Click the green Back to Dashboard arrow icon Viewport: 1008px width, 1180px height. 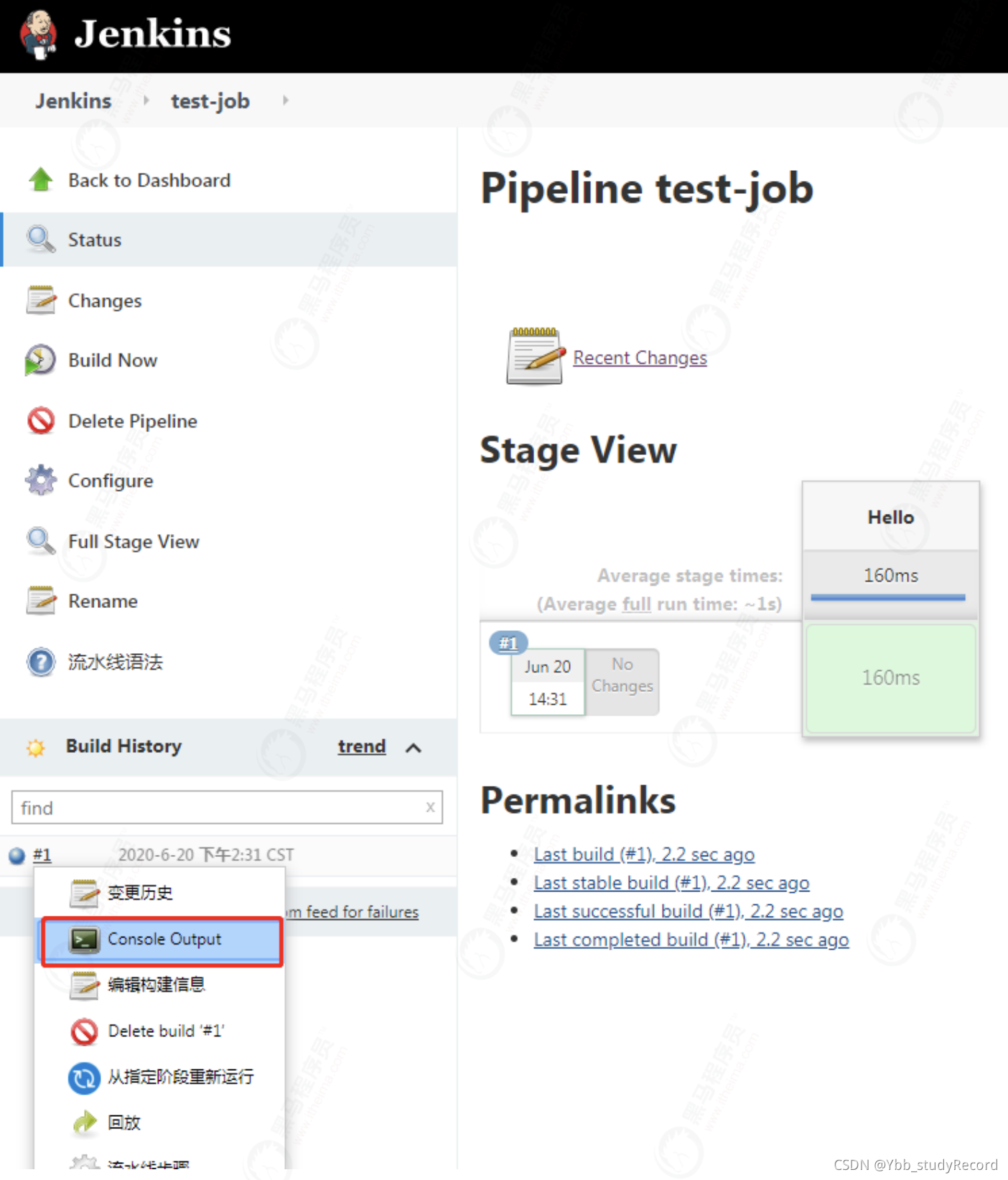pos(41,179)
